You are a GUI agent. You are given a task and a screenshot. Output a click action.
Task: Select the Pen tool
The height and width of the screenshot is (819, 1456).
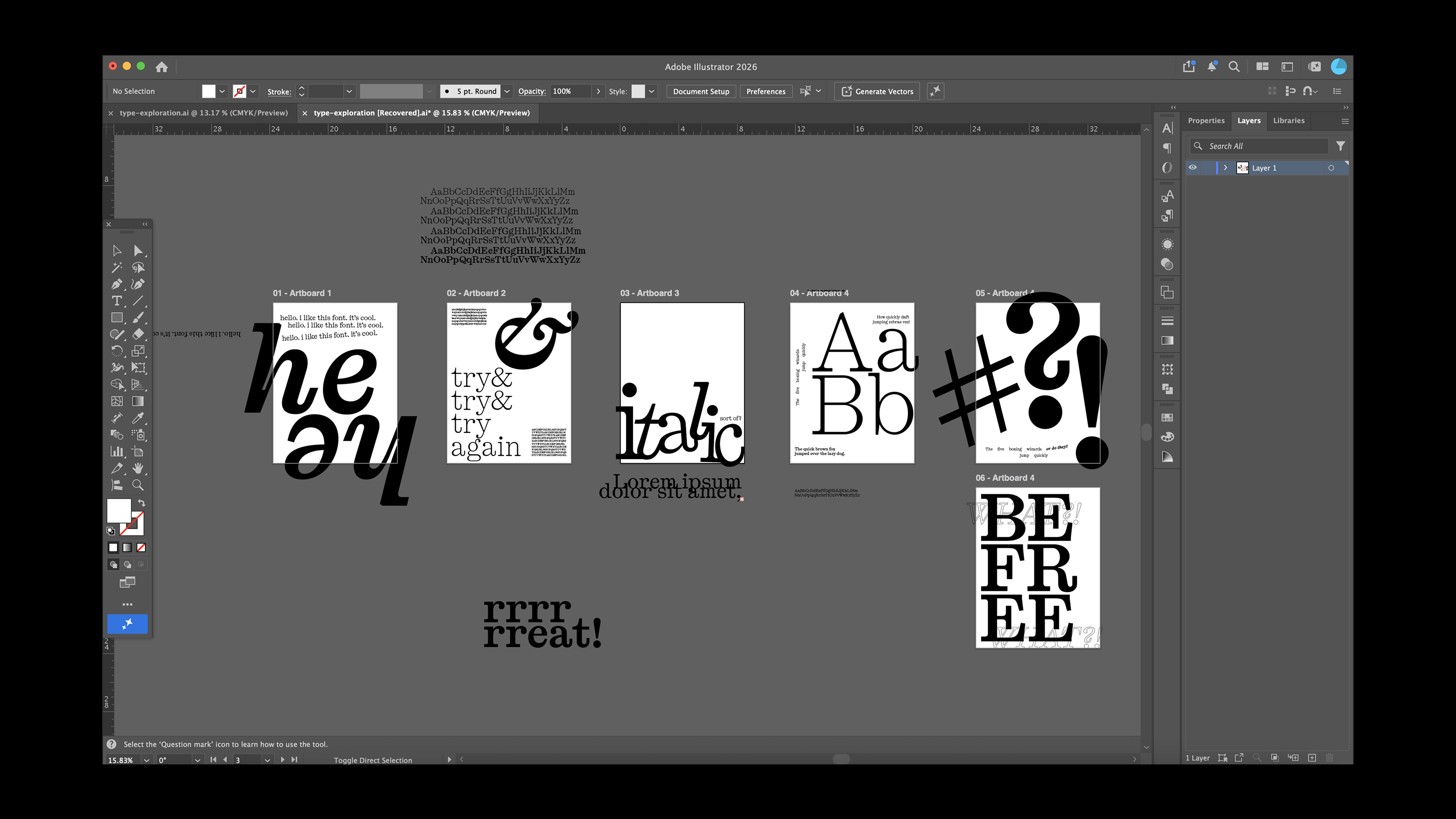117,284
